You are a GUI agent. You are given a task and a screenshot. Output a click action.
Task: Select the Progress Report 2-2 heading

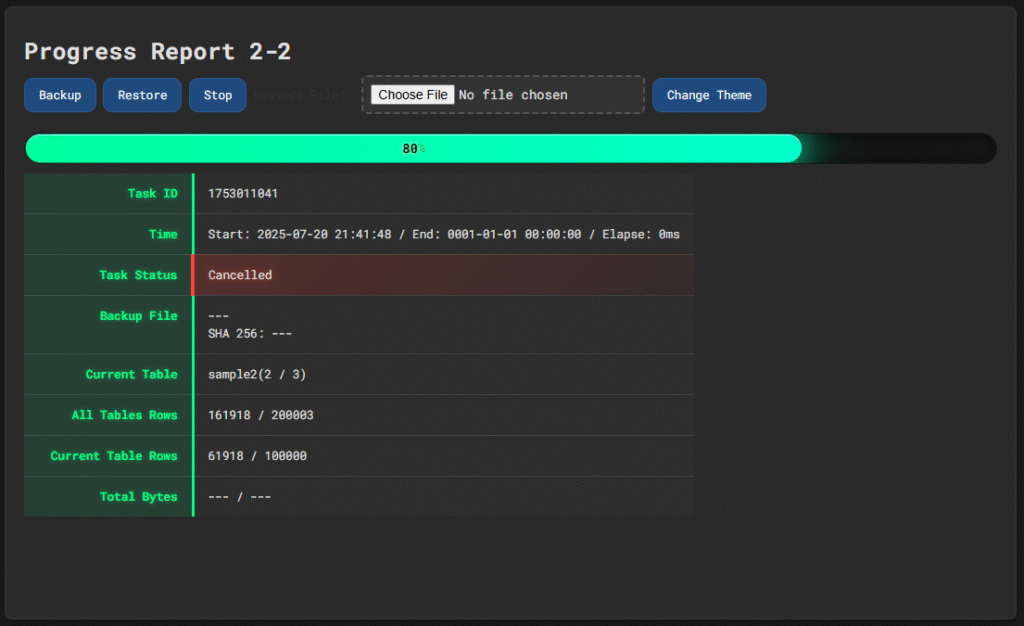click(157, 52)
